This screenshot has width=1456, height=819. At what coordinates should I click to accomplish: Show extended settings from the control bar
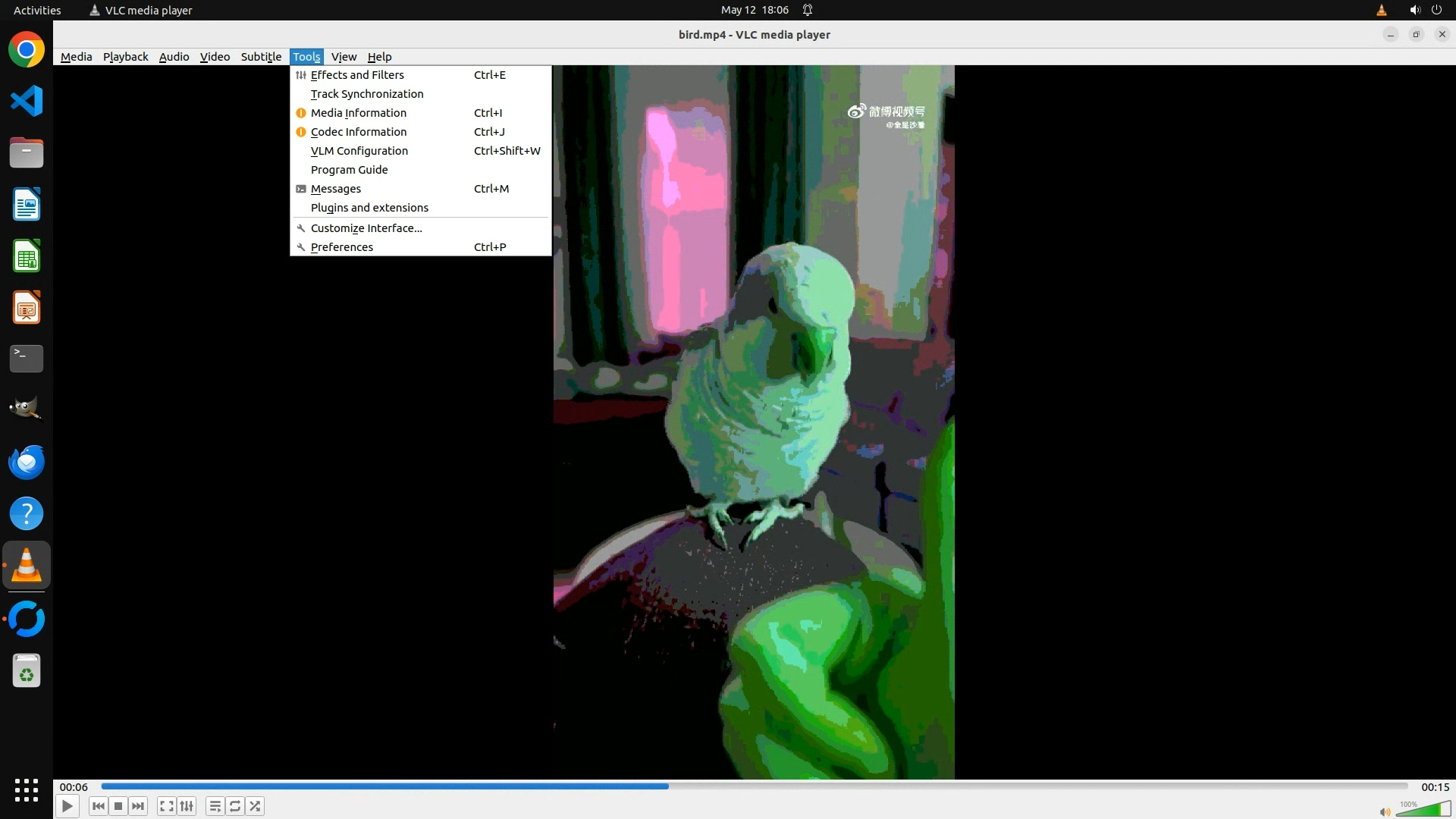[187, 806]
